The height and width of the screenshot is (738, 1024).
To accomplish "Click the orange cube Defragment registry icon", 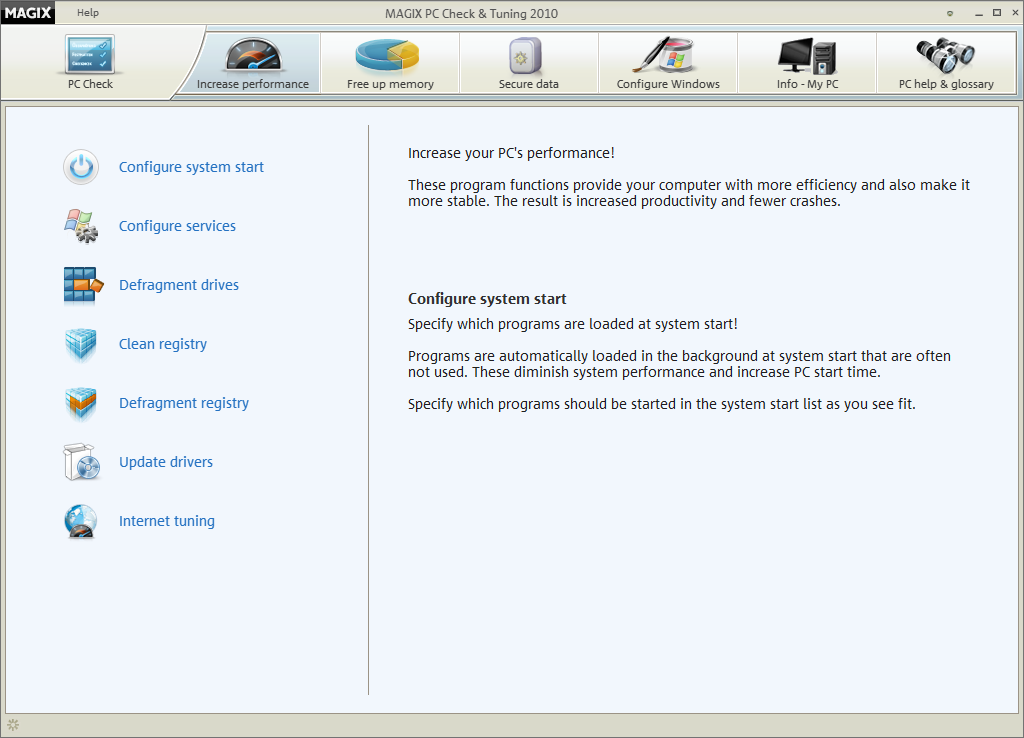I will point(81,403).
